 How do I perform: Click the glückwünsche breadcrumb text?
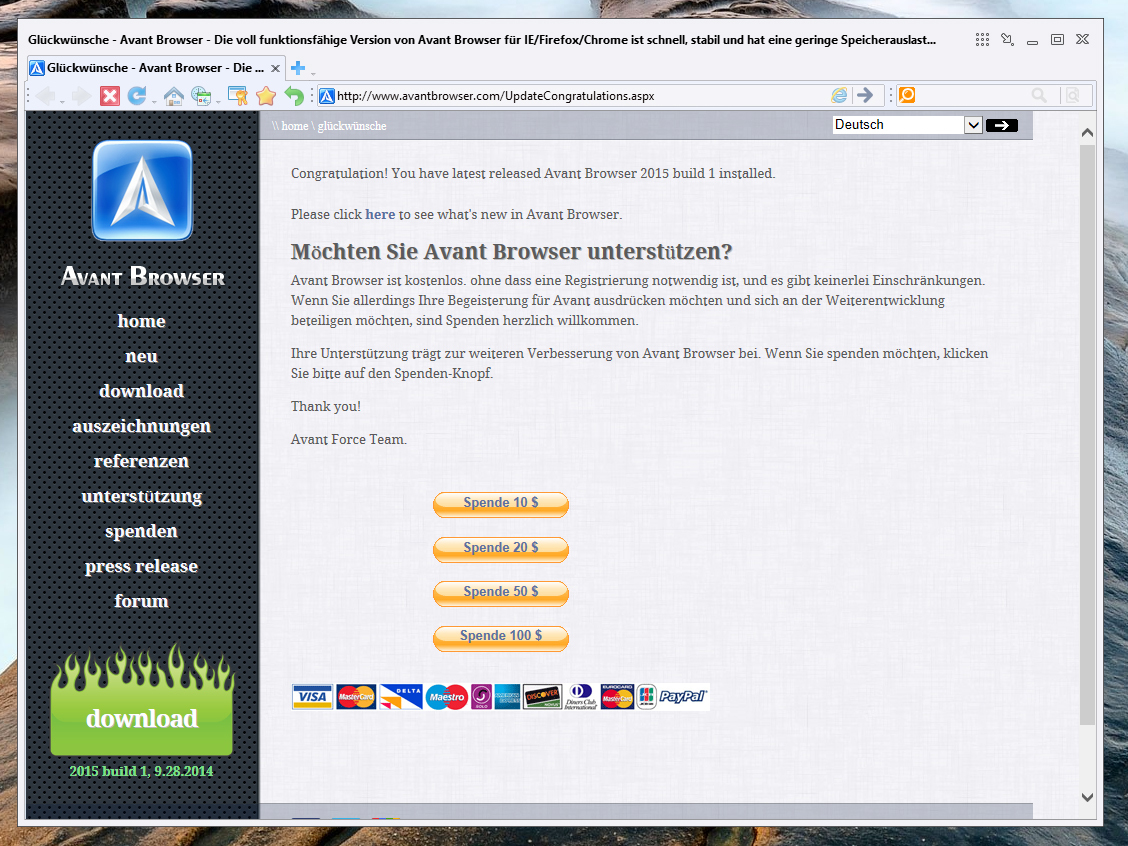click(352, 126)
